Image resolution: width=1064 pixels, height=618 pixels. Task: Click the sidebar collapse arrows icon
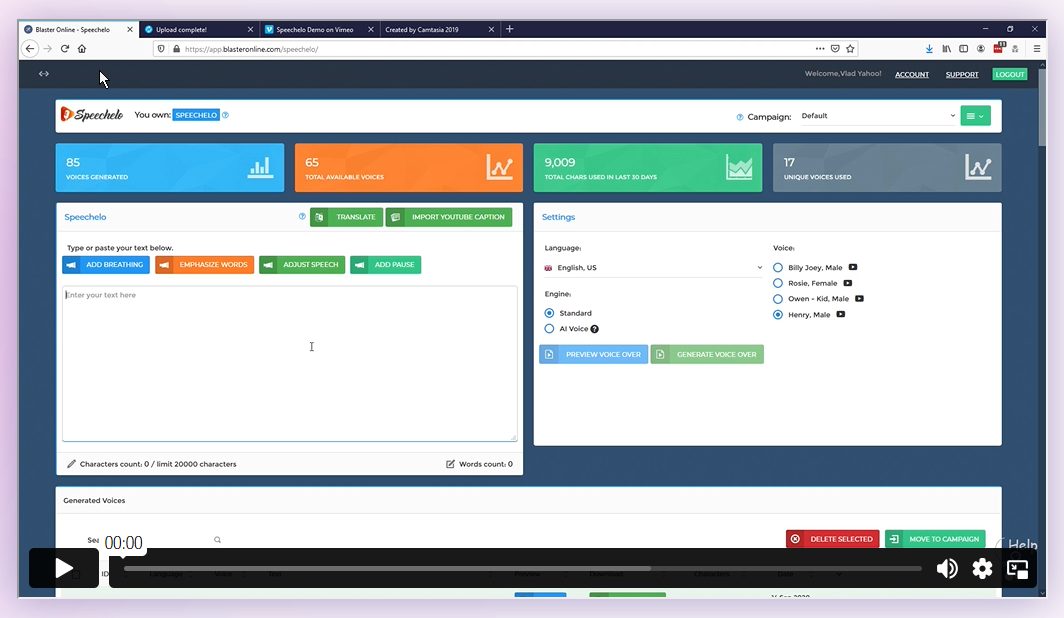click(44, 74)
